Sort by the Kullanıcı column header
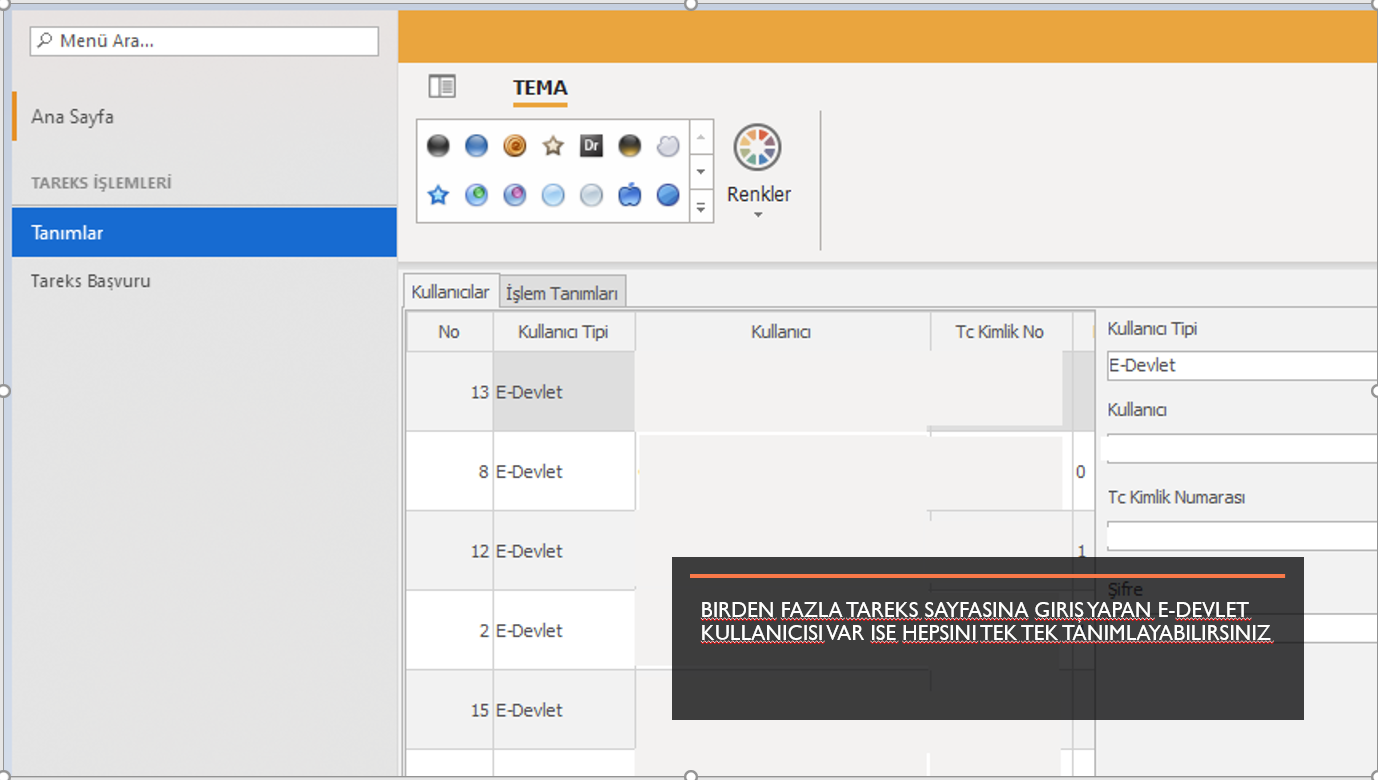 tap(781, 332)
